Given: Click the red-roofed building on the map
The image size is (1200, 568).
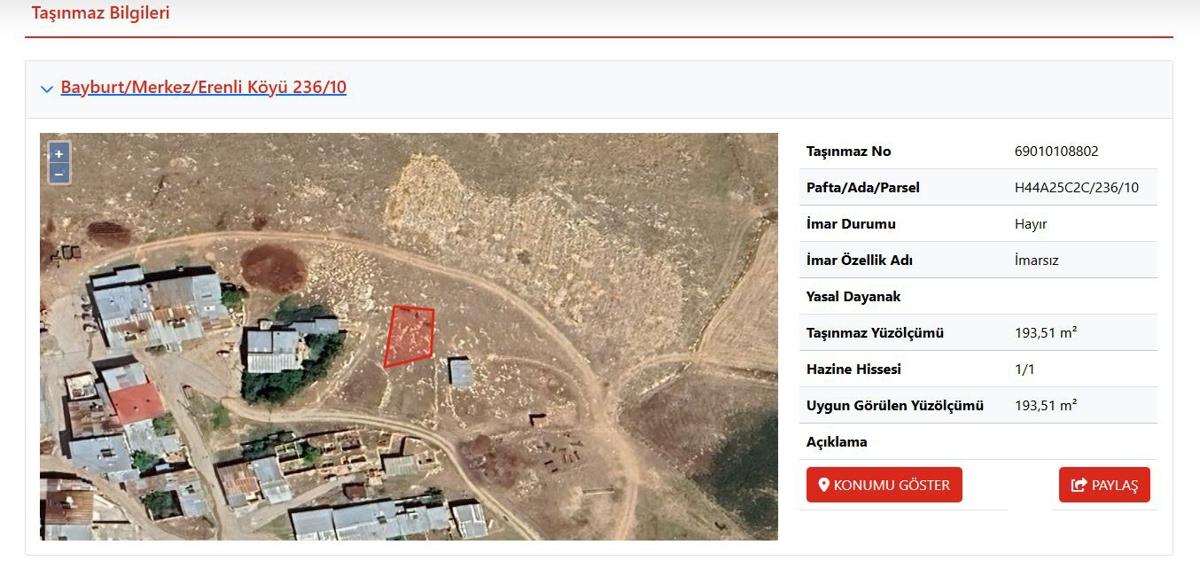Looking at the screenshot, I should click(x=135, y=402).
